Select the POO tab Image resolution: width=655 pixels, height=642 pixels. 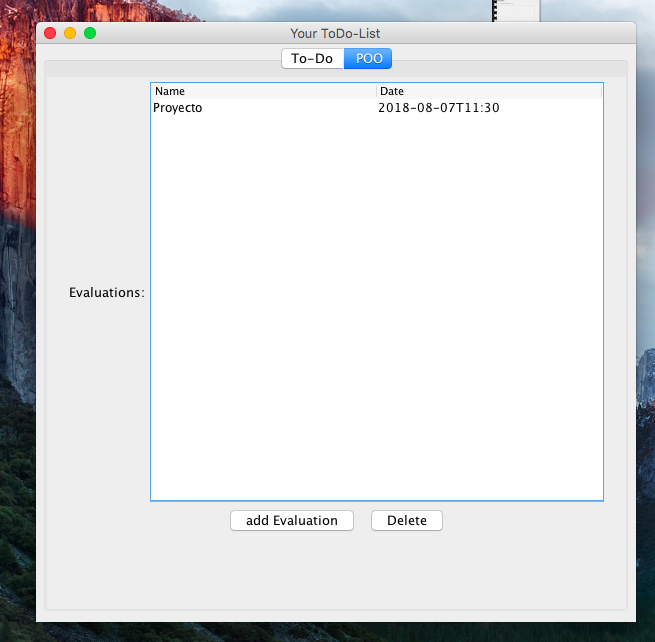(x=368, y=59)
